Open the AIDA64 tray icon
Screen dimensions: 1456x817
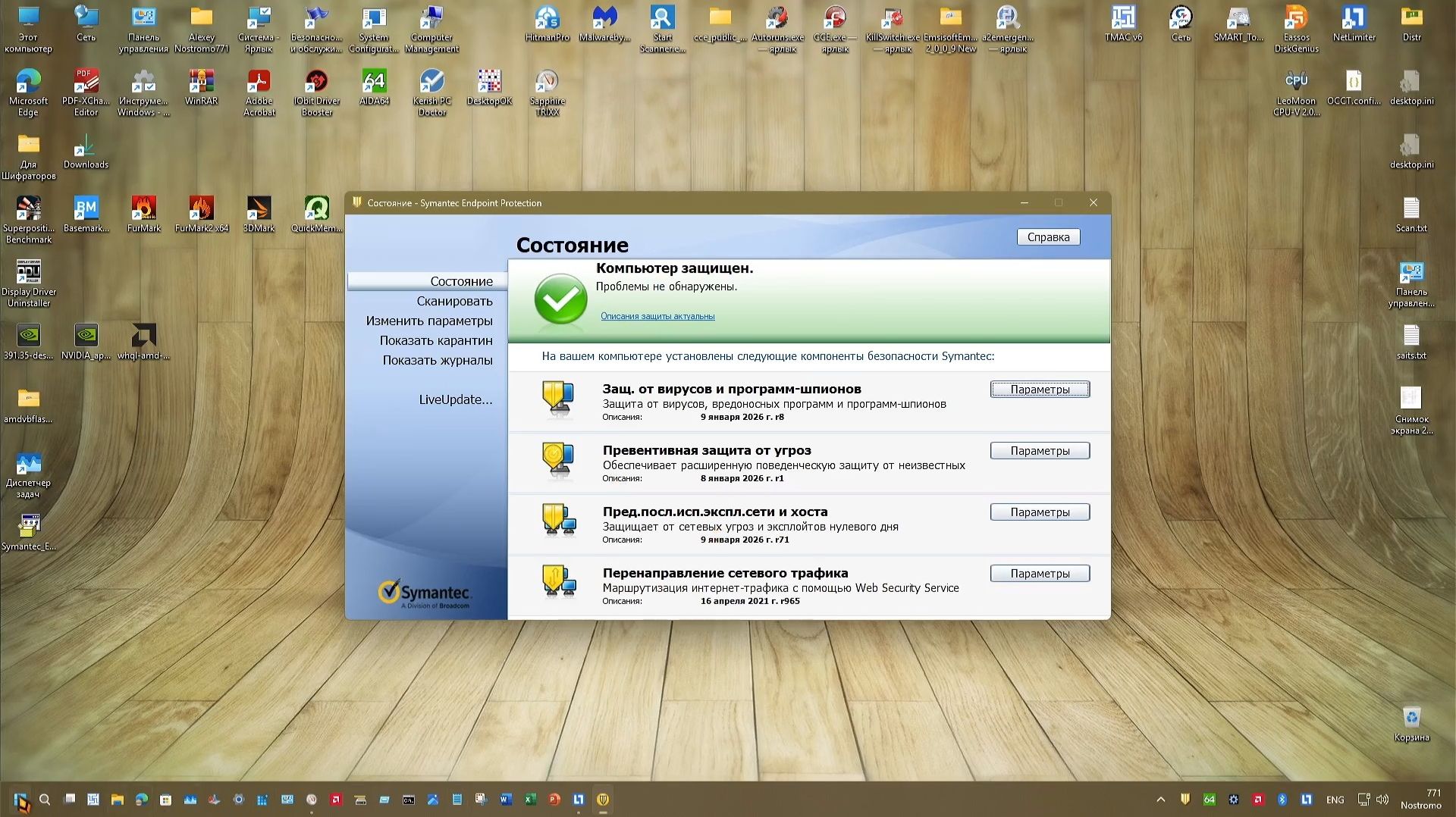pyautogui.click(x=1210, y=800)
